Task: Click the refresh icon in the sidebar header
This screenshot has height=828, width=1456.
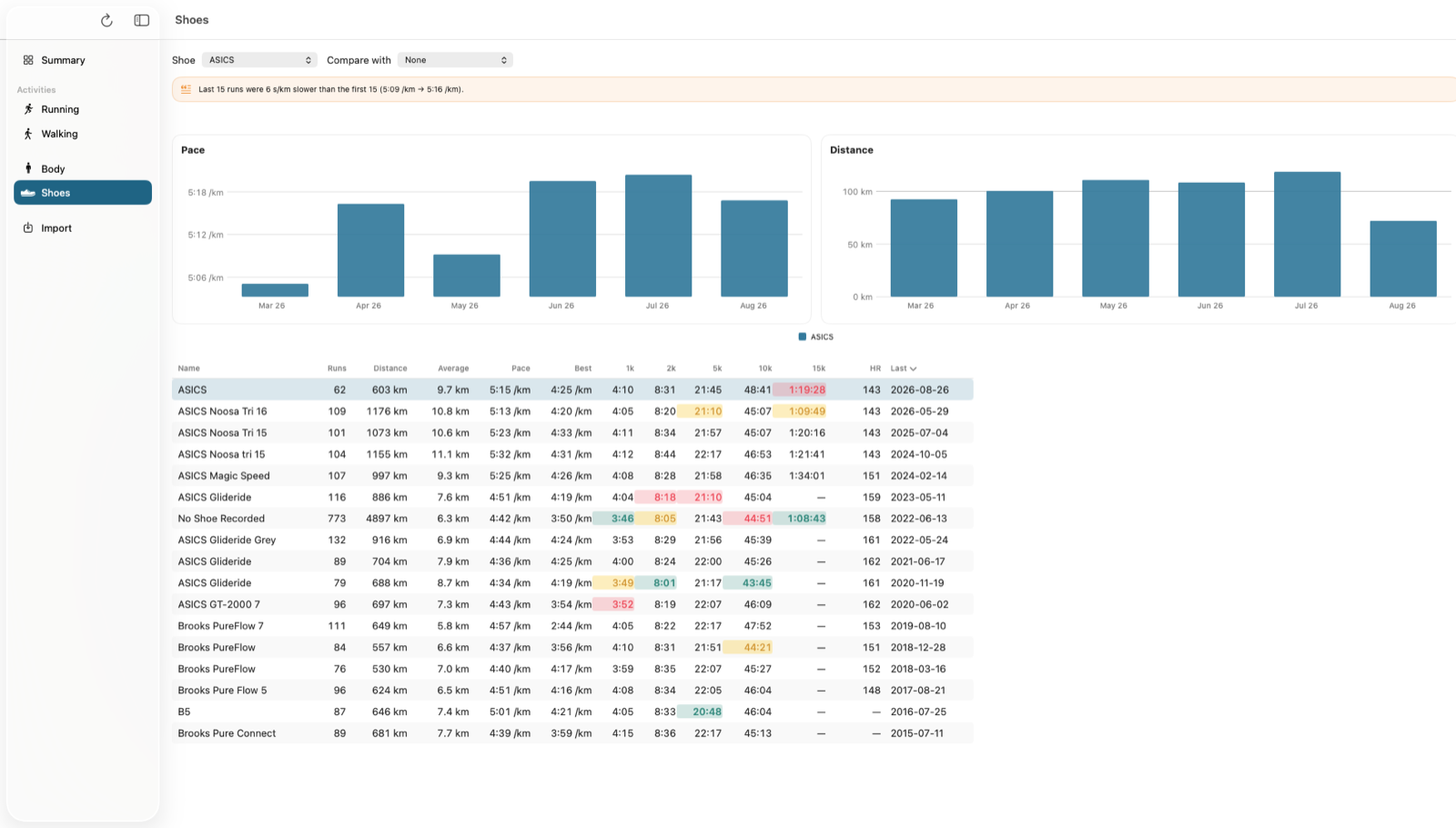Action: point(106,20)
